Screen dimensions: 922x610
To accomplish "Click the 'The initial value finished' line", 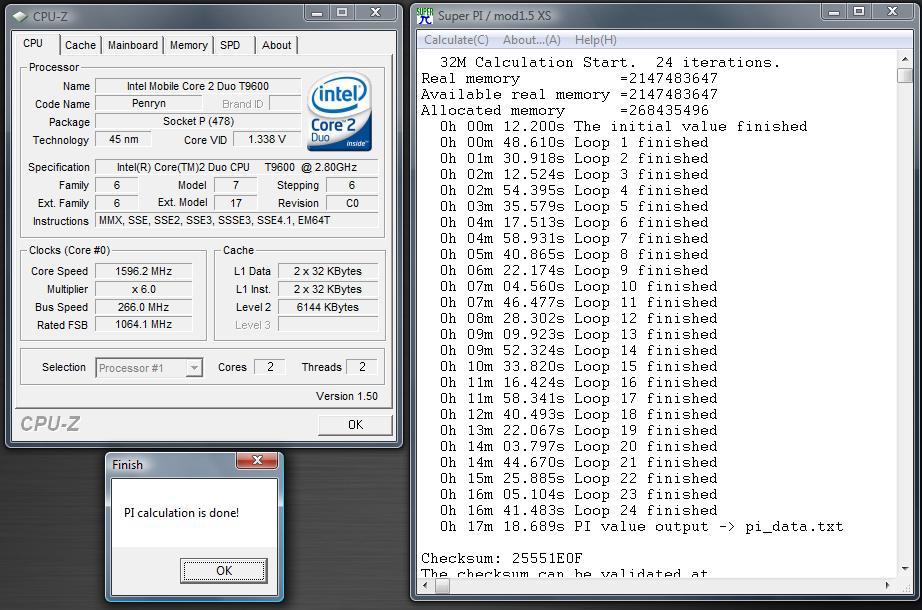I will (x=623, y=126).
